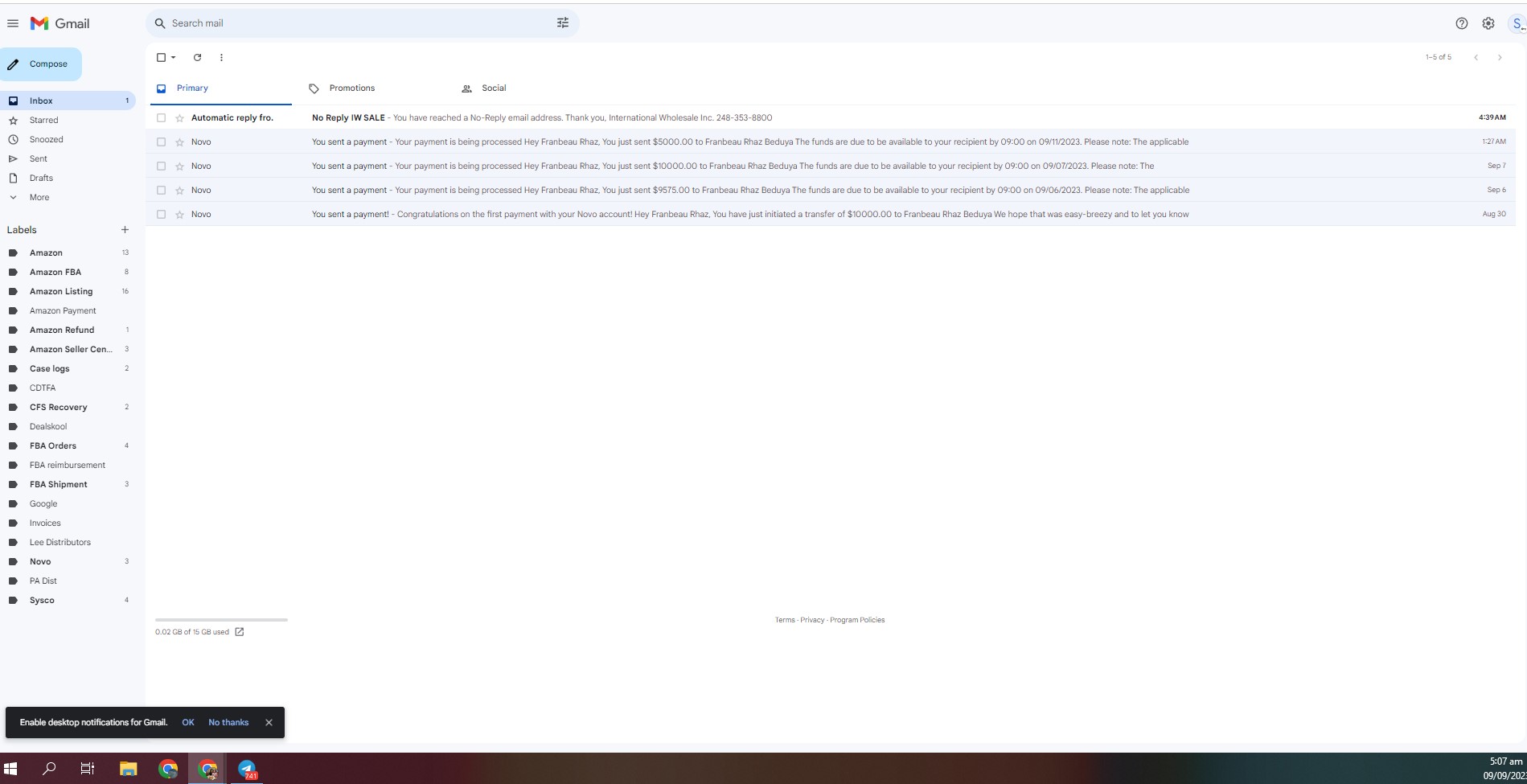Open the Support help icon

(1462, 23)
